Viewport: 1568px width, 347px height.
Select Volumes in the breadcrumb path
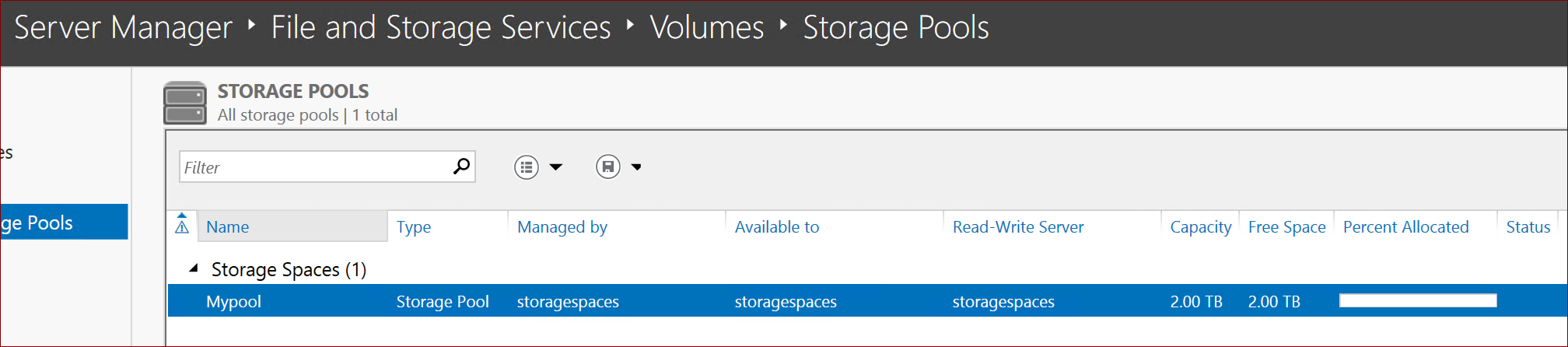pos(707,28)
